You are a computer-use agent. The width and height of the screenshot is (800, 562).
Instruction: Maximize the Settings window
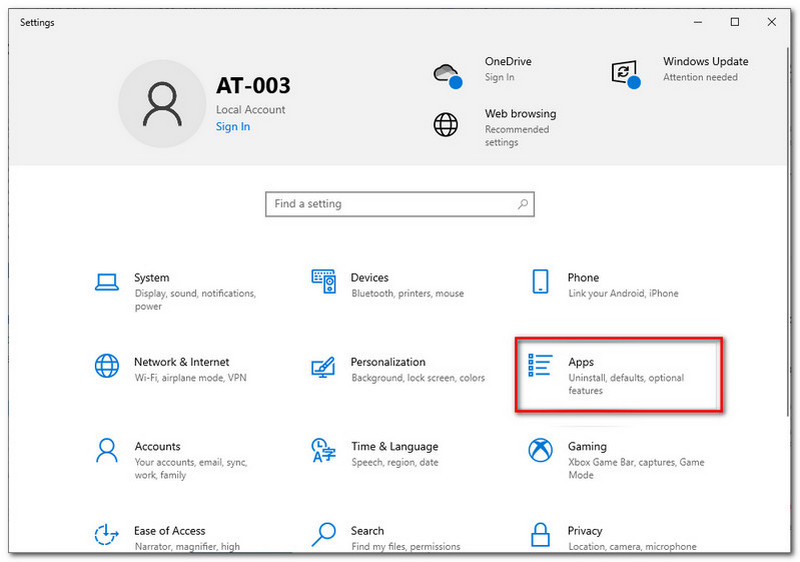coord(735,22)
